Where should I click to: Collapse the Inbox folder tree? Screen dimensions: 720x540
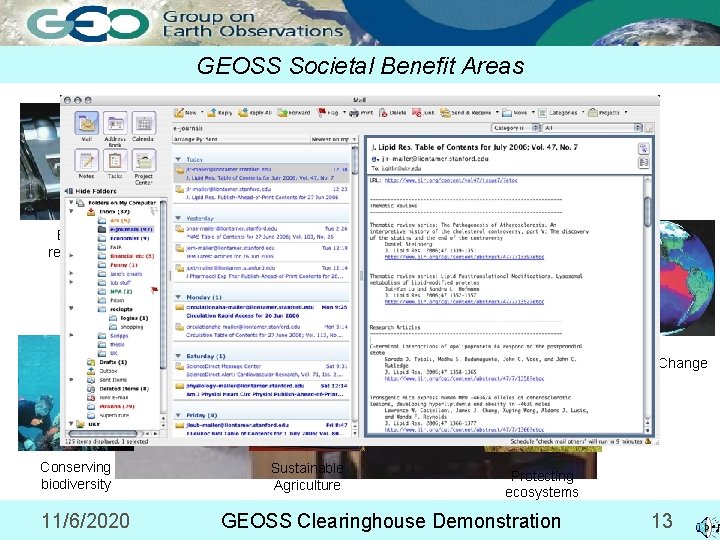pos(71,212)
